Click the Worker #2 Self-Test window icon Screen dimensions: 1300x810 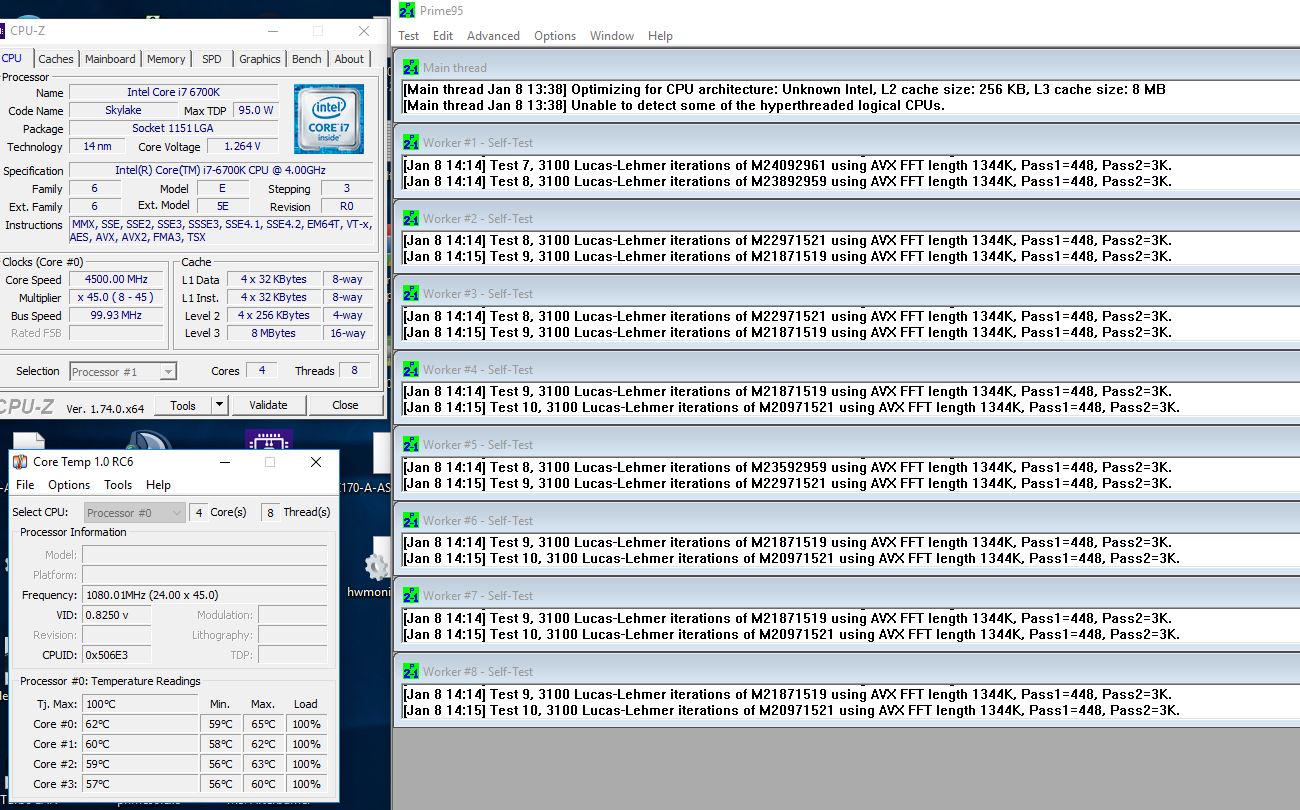(x=411, y=218)
